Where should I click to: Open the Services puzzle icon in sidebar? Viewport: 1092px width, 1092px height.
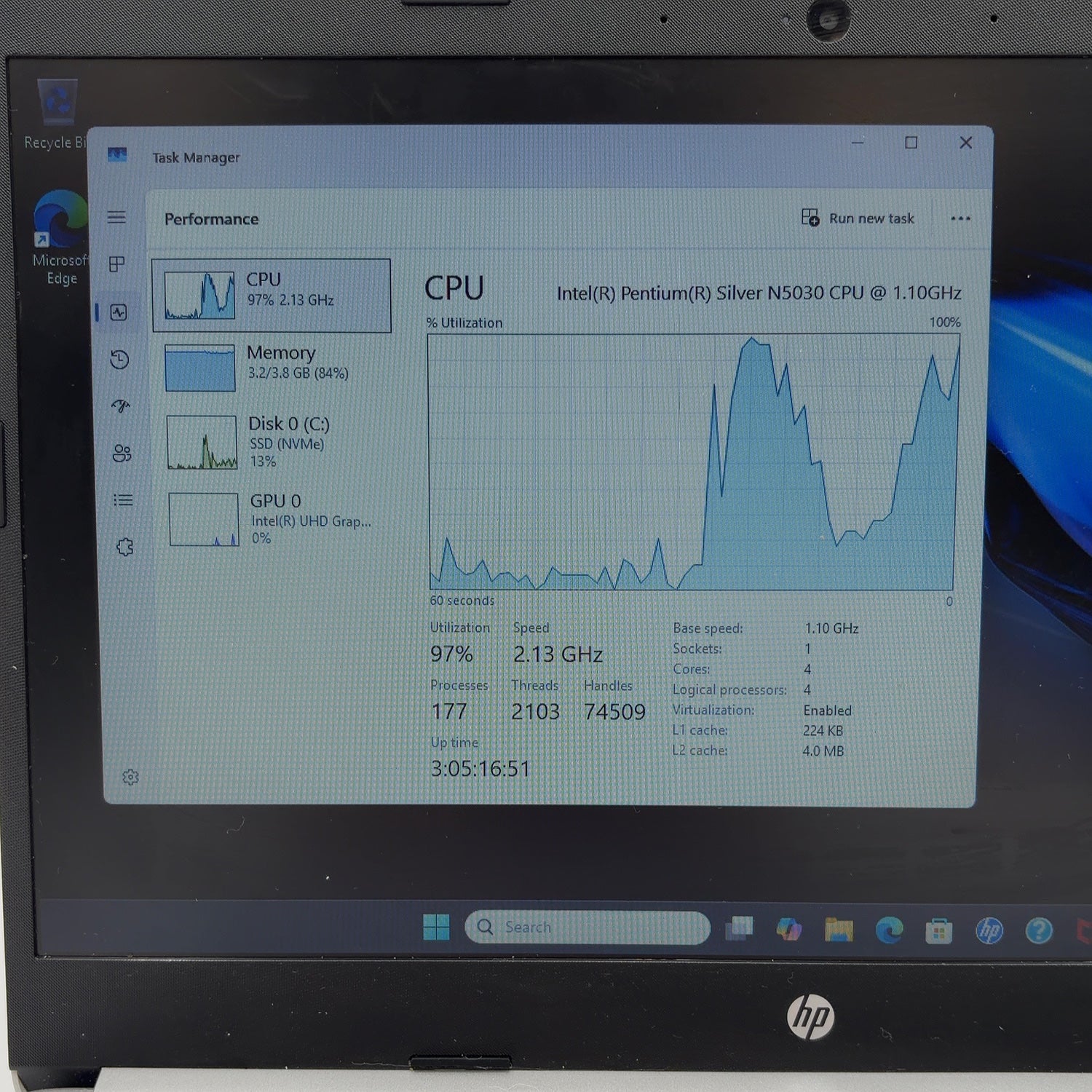(125, 547)
